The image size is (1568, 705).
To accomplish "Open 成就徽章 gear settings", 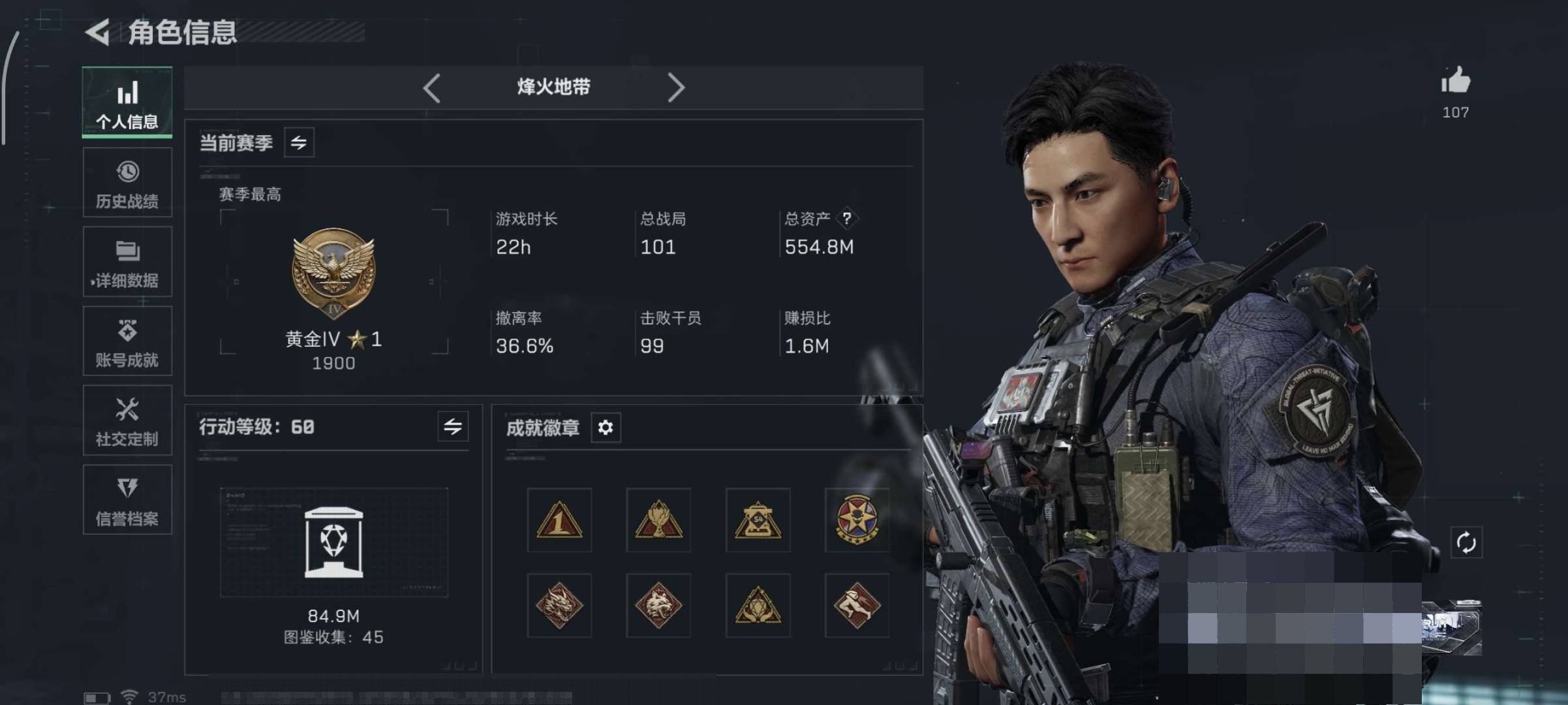I will click(606, 428).
